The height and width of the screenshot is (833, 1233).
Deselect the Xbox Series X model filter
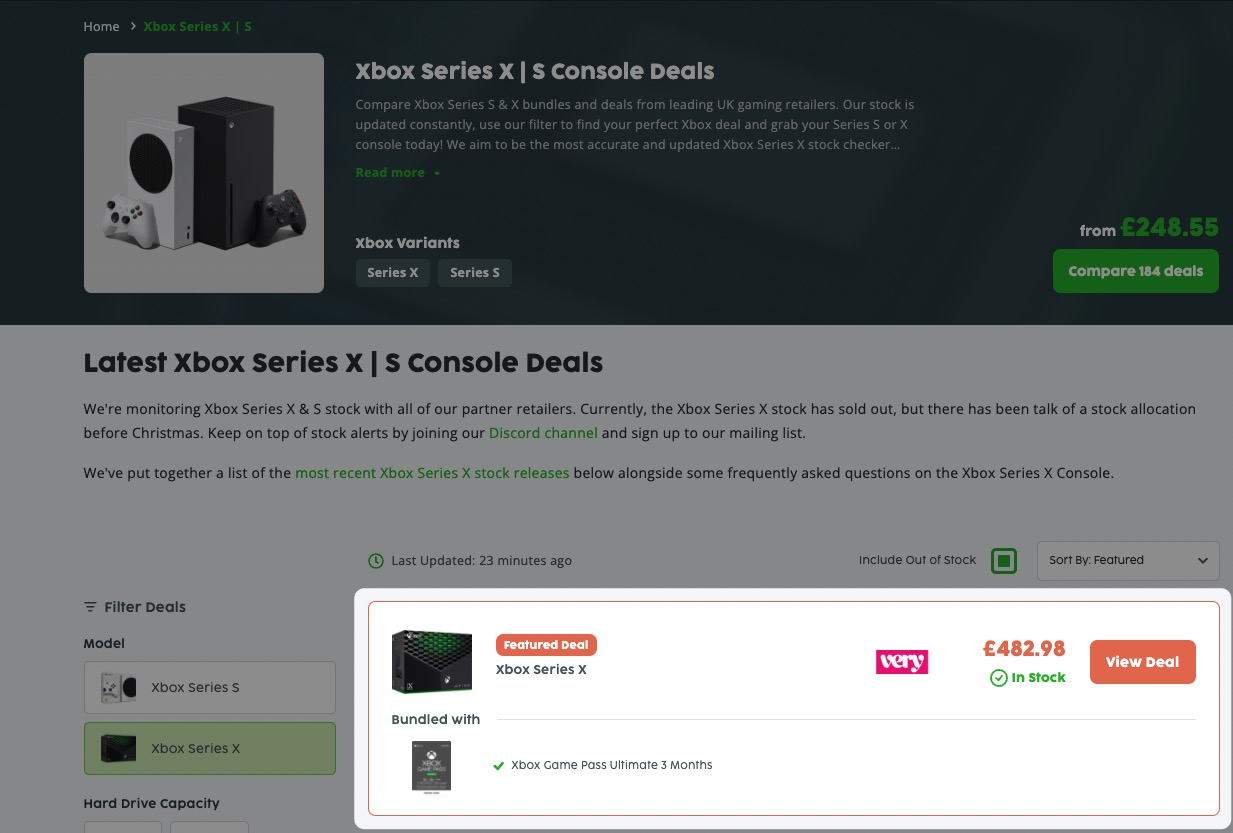coord(210,748)
